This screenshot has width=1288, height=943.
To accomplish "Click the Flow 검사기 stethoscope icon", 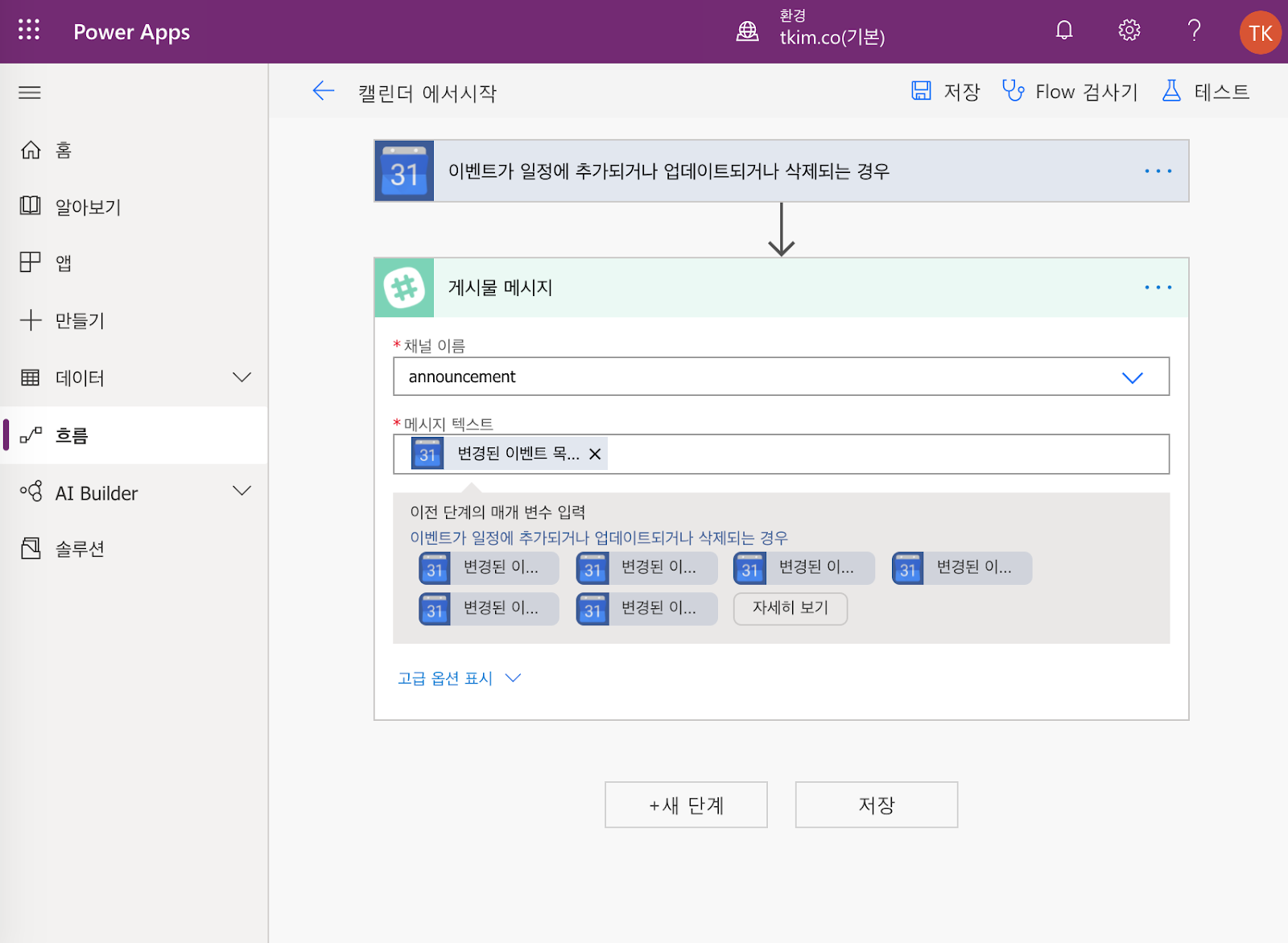I will 1013,91.
